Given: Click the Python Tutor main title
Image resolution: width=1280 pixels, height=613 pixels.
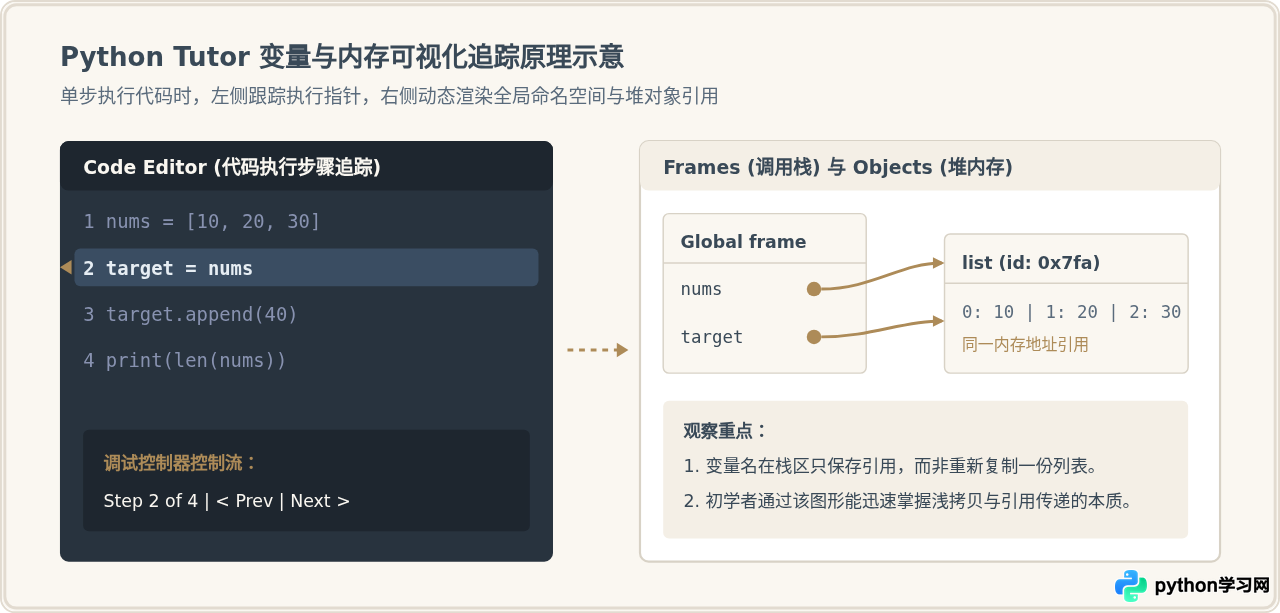Looking at the screenshot, I should 342,56.
